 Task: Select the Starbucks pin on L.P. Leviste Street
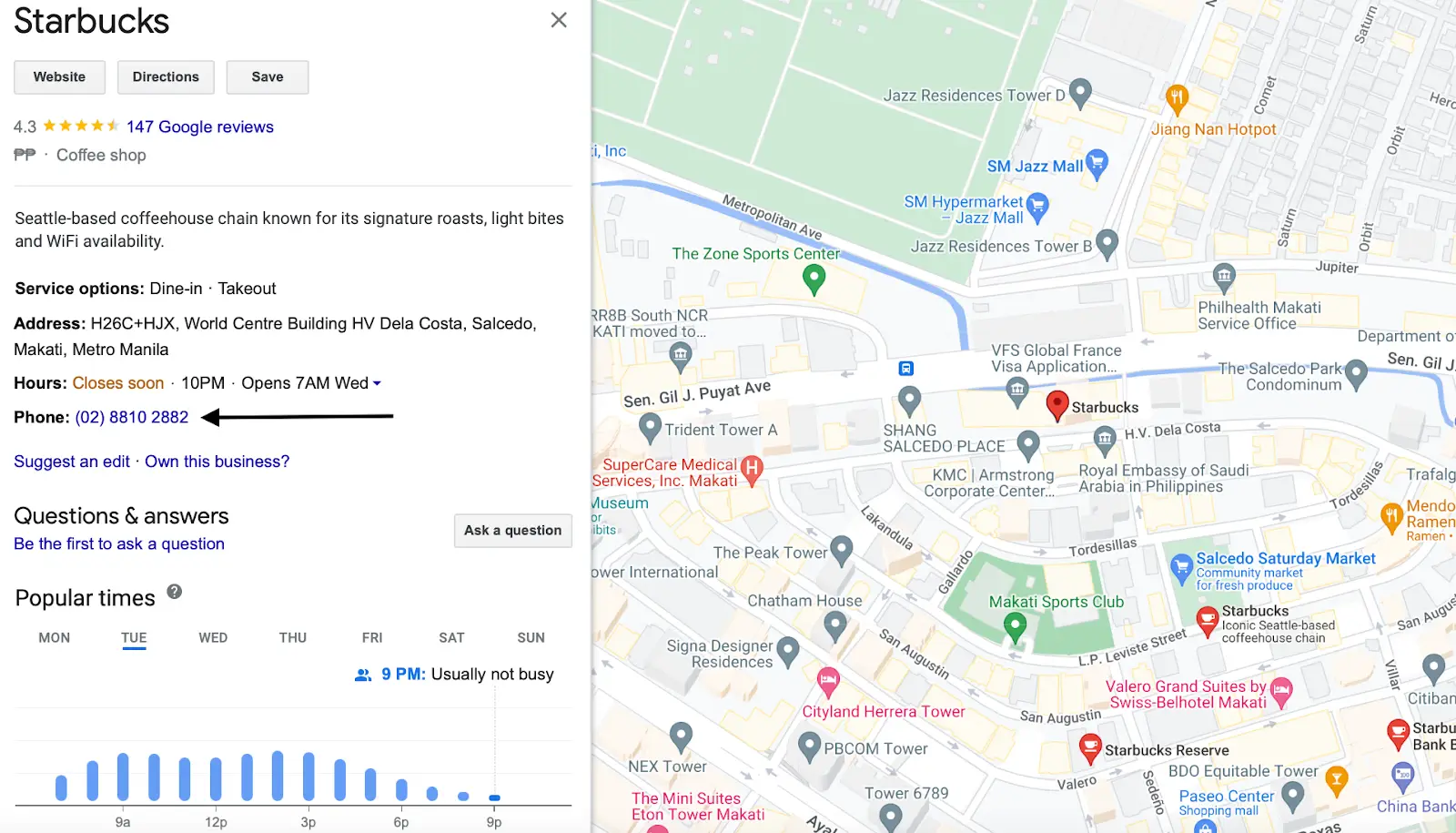[1207, 622]
